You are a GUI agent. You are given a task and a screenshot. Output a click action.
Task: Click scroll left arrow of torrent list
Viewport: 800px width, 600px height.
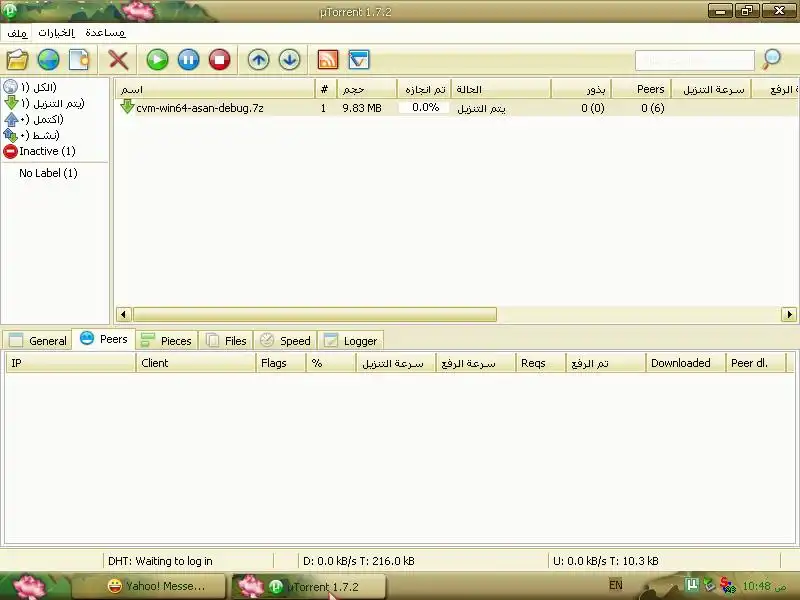point(123,314)
